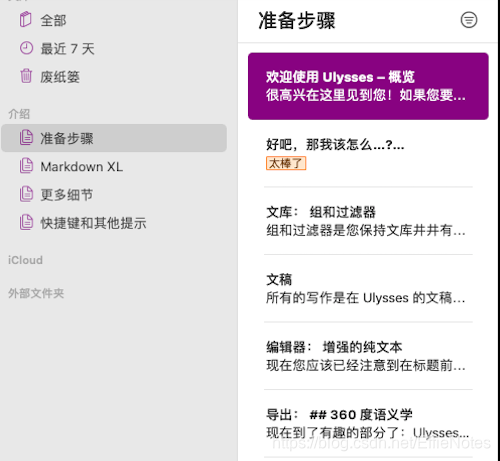Click the 现在您应该已经注意到在标题前 preview text
The width and height of the screenshot is (500, 461).
point(366,365)
